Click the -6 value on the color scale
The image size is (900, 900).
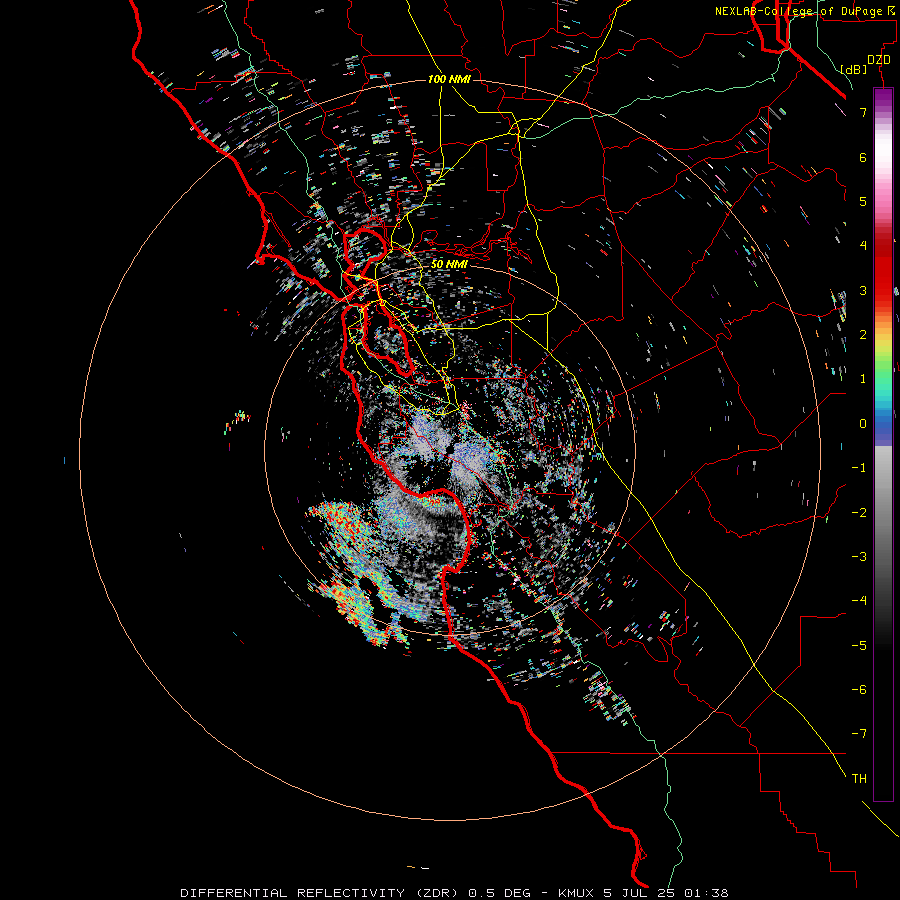(x=859, y=690)
